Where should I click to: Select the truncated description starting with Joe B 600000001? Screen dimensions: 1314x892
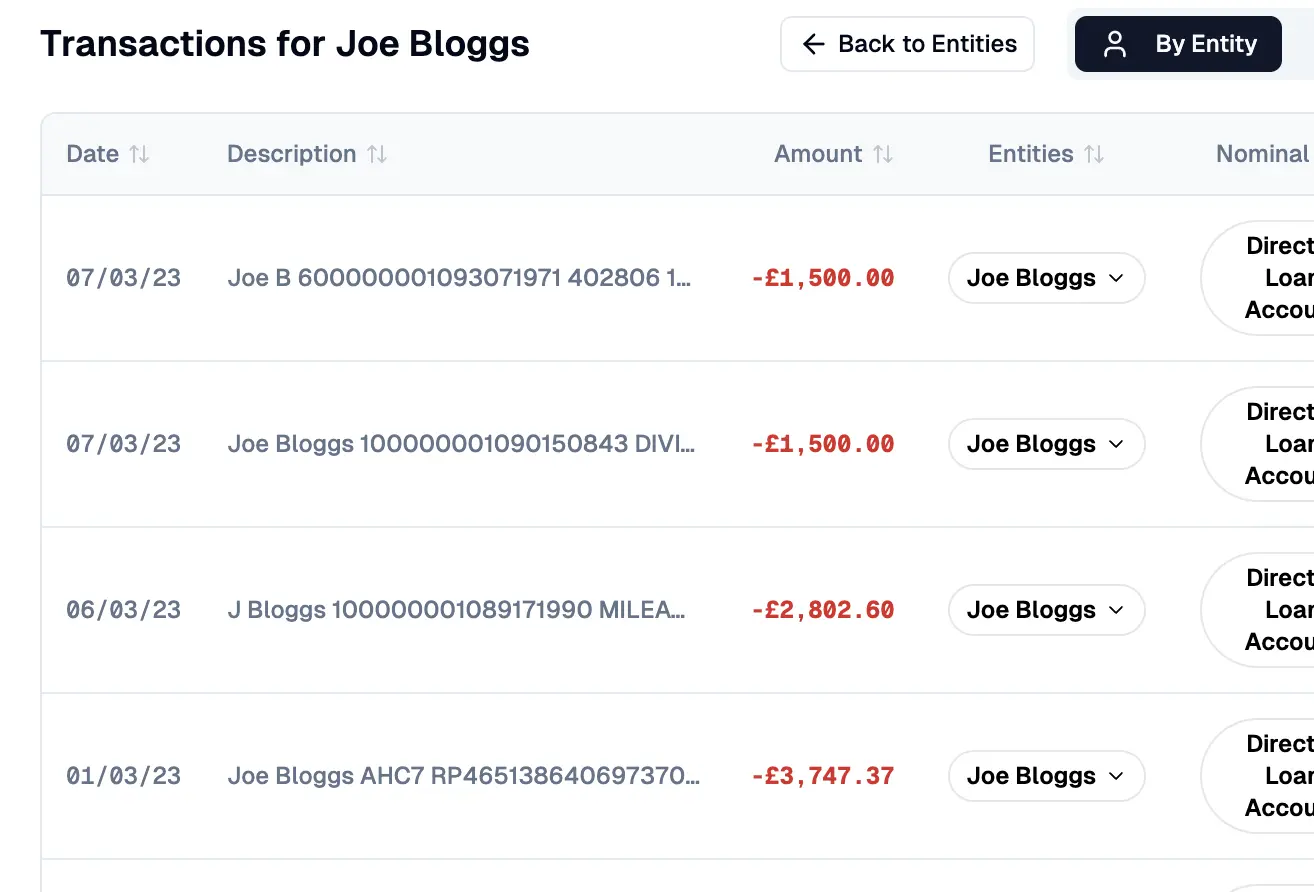click(x=459, y=278)
